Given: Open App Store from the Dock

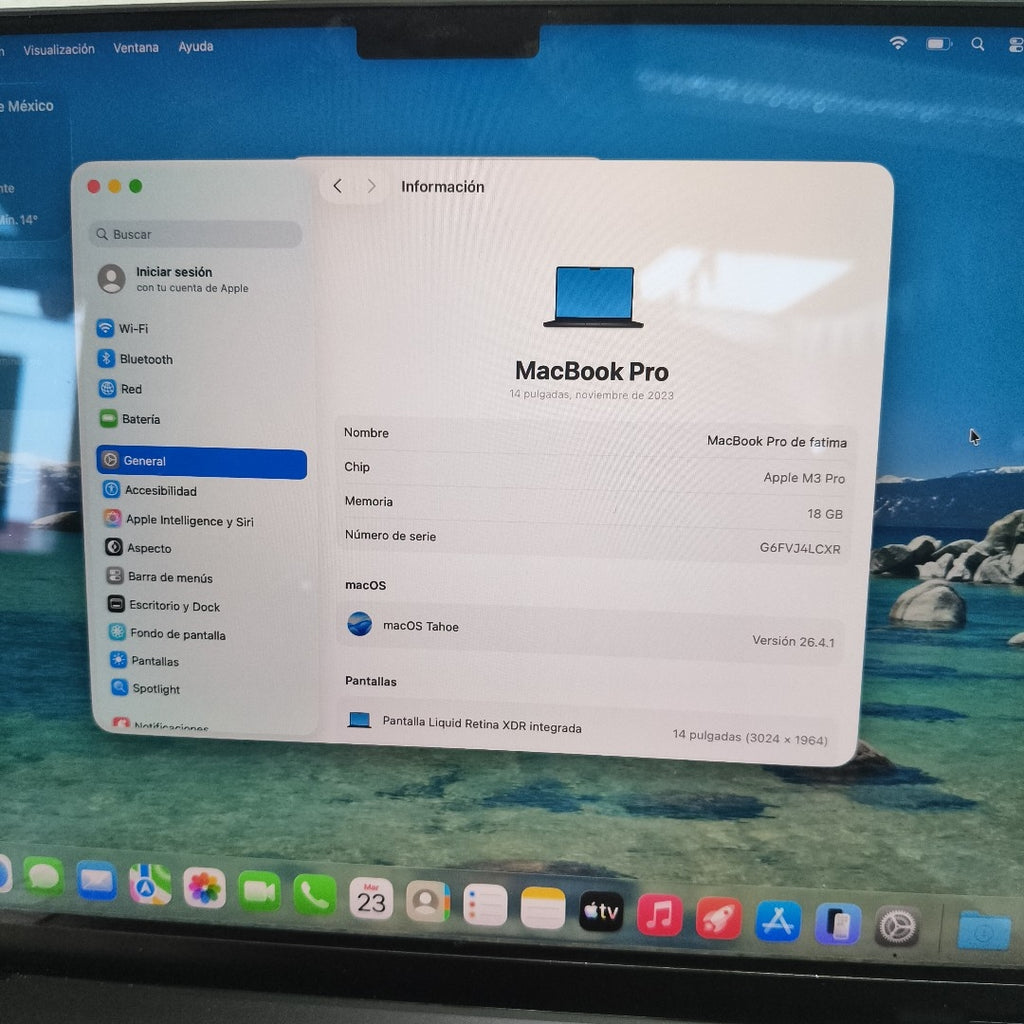Looking at the screenshot, I should click(778, 921).
